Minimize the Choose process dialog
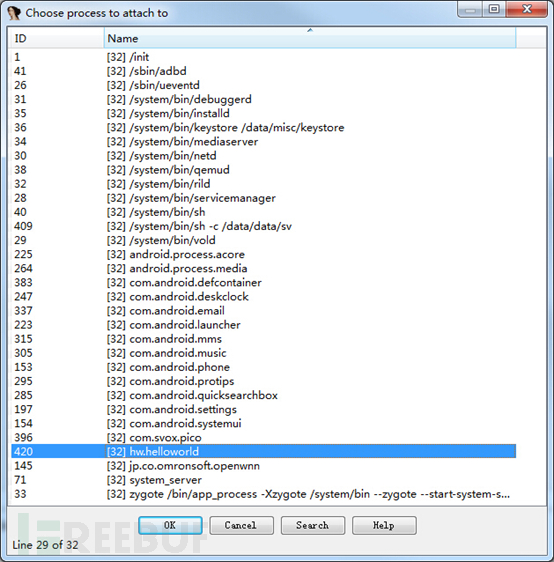 pyautogui.click(x=470, y=9)
